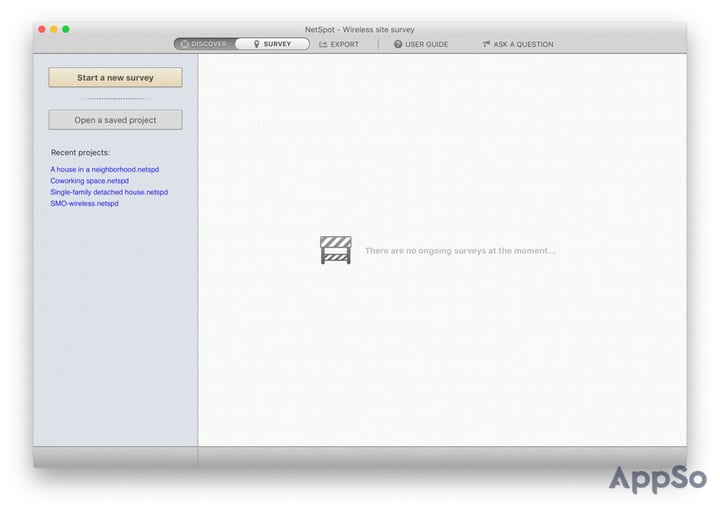Click the no ongoing surveys message
This screenshot has height=512, width=720.
tap(460, 251)
